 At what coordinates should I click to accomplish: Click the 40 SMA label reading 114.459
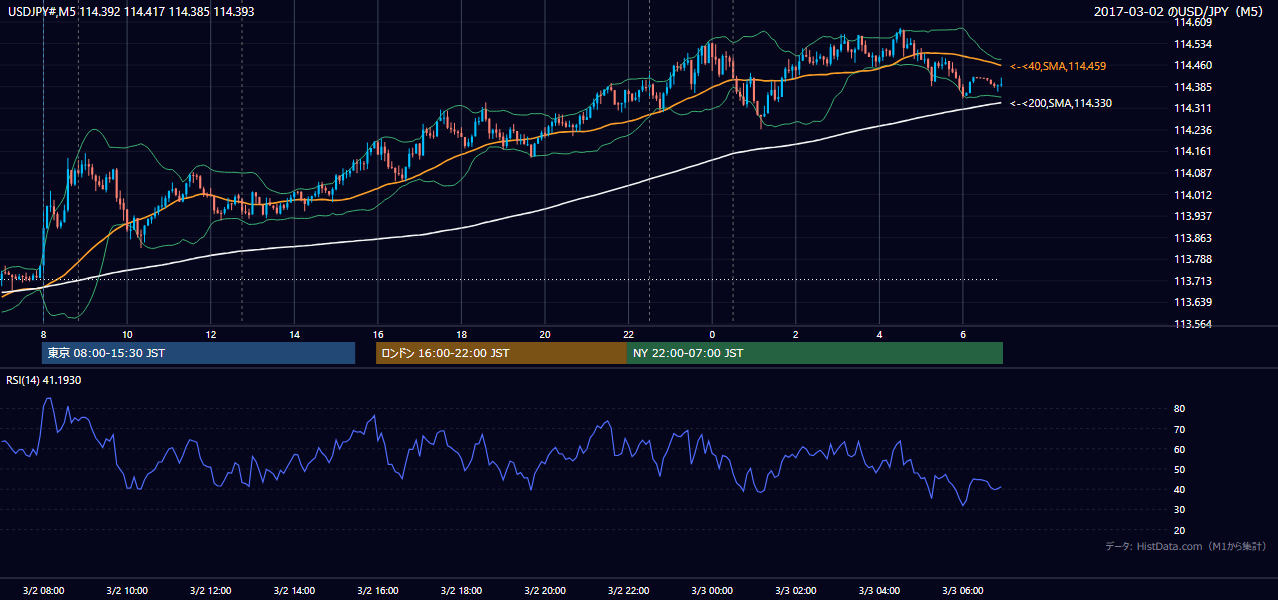click(x=1058, y=66)
